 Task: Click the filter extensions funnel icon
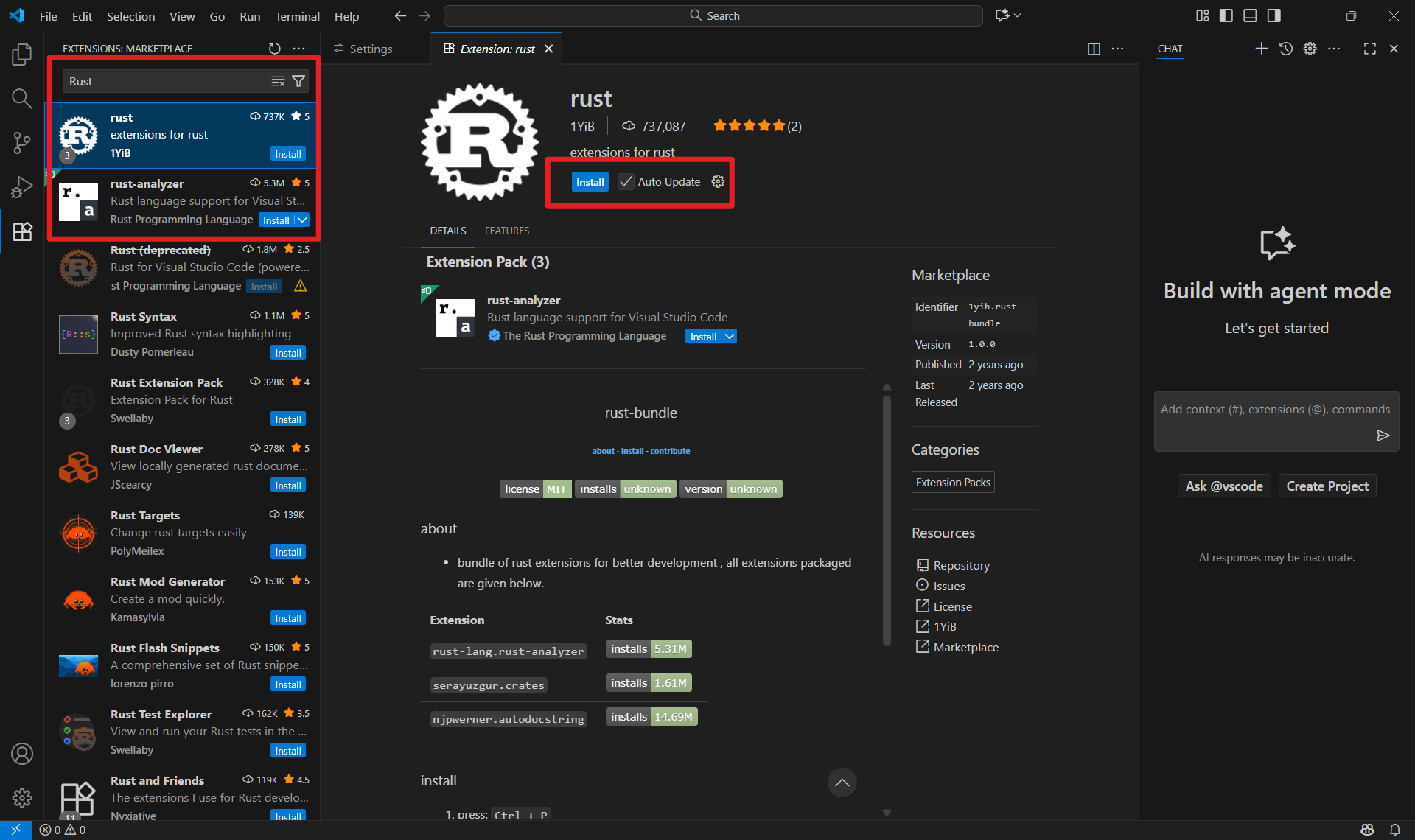coord(298,81)
